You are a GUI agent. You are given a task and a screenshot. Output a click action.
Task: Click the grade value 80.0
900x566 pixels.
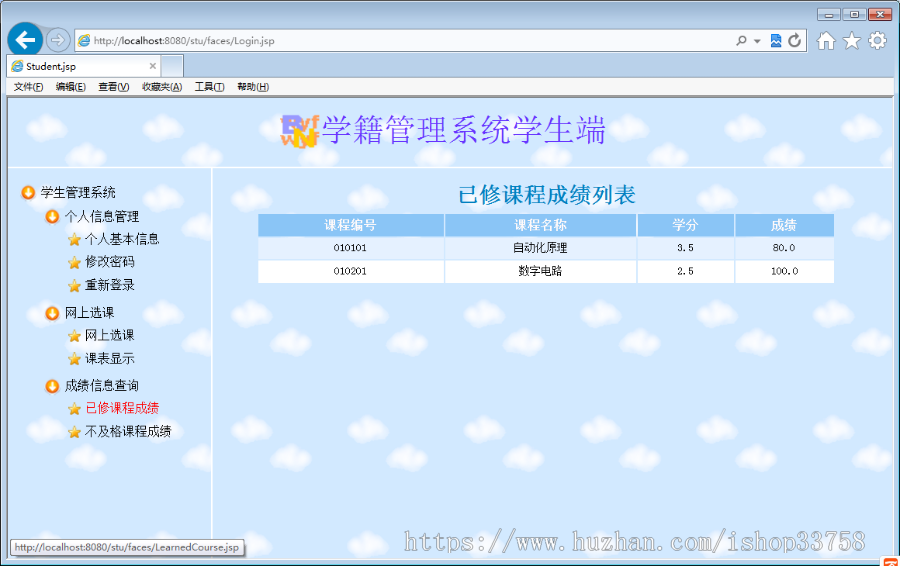tap(784, 248)
